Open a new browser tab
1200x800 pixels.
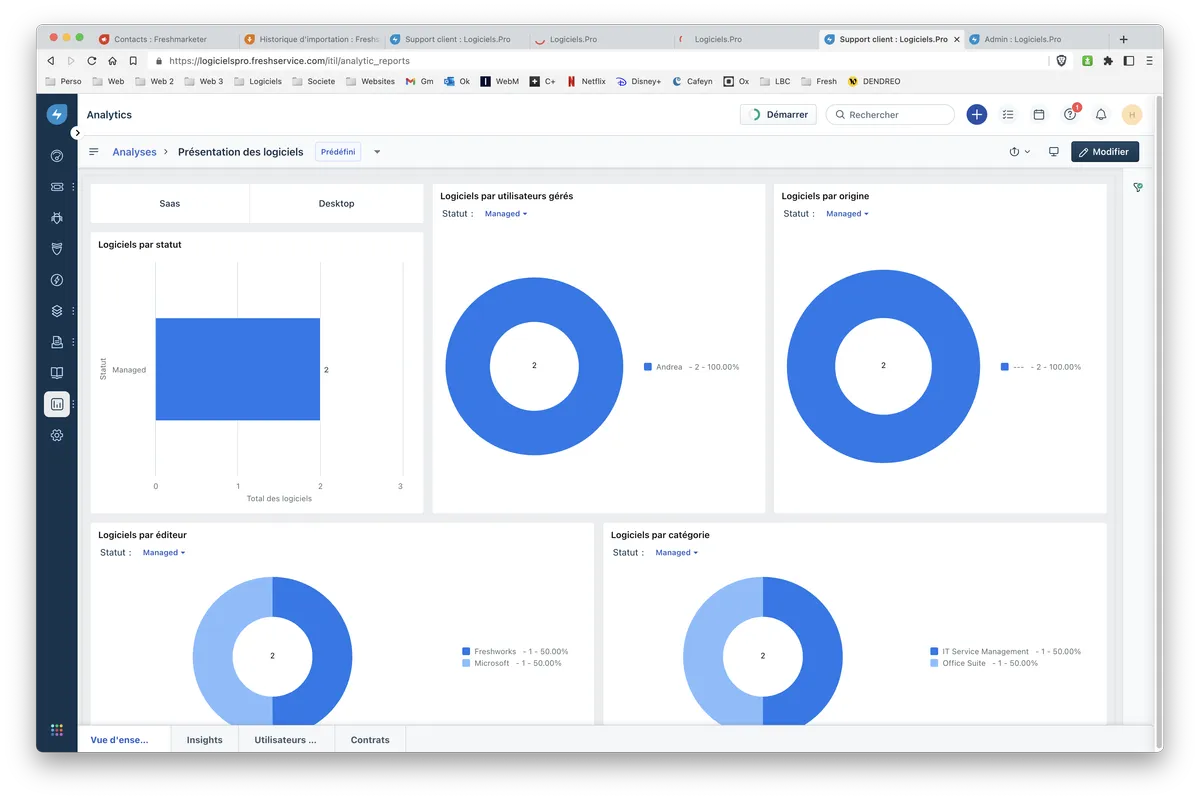click(1124, 39)
